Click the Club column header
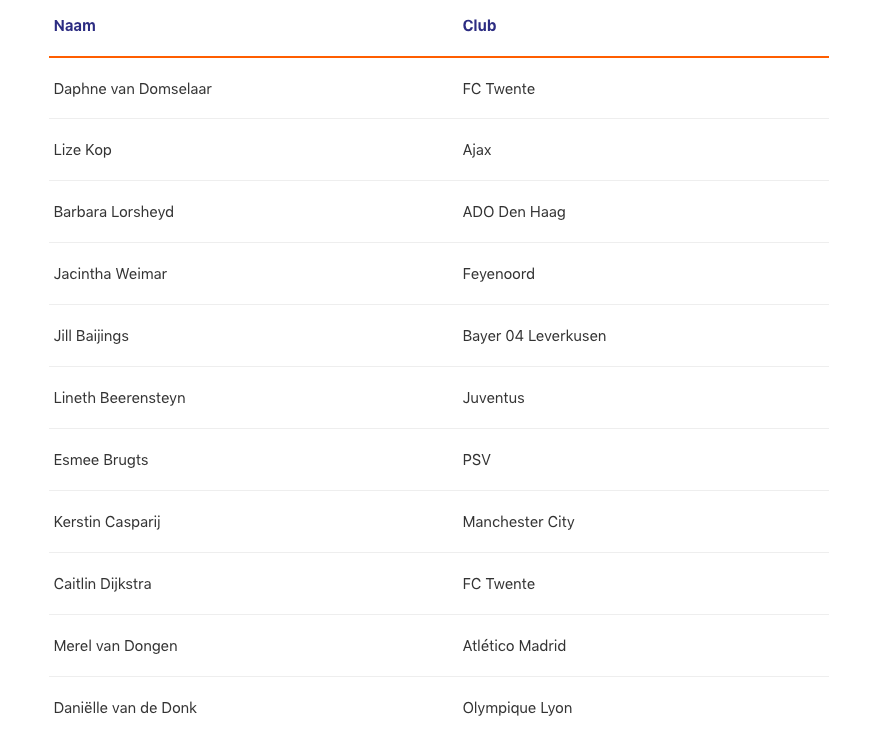Viewport: 878px width, 737px height. [479, 26]
